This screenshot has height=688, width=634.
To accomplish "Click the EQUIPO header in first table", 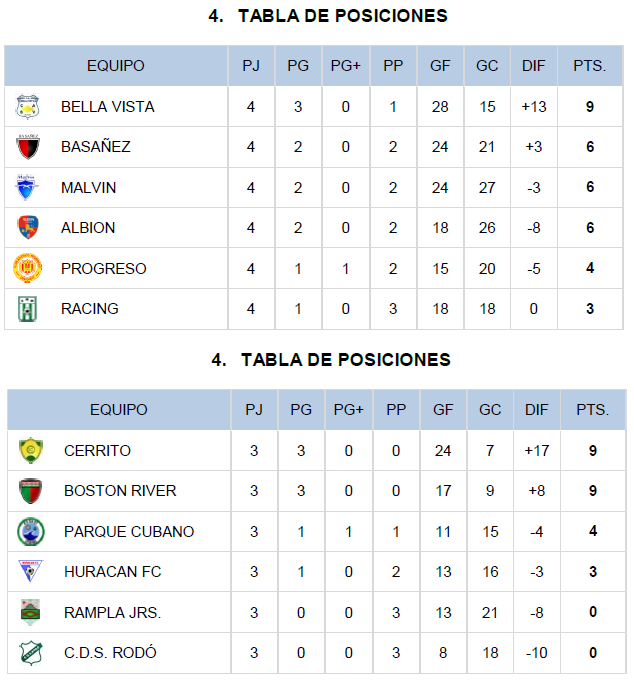I will point(116,66).
